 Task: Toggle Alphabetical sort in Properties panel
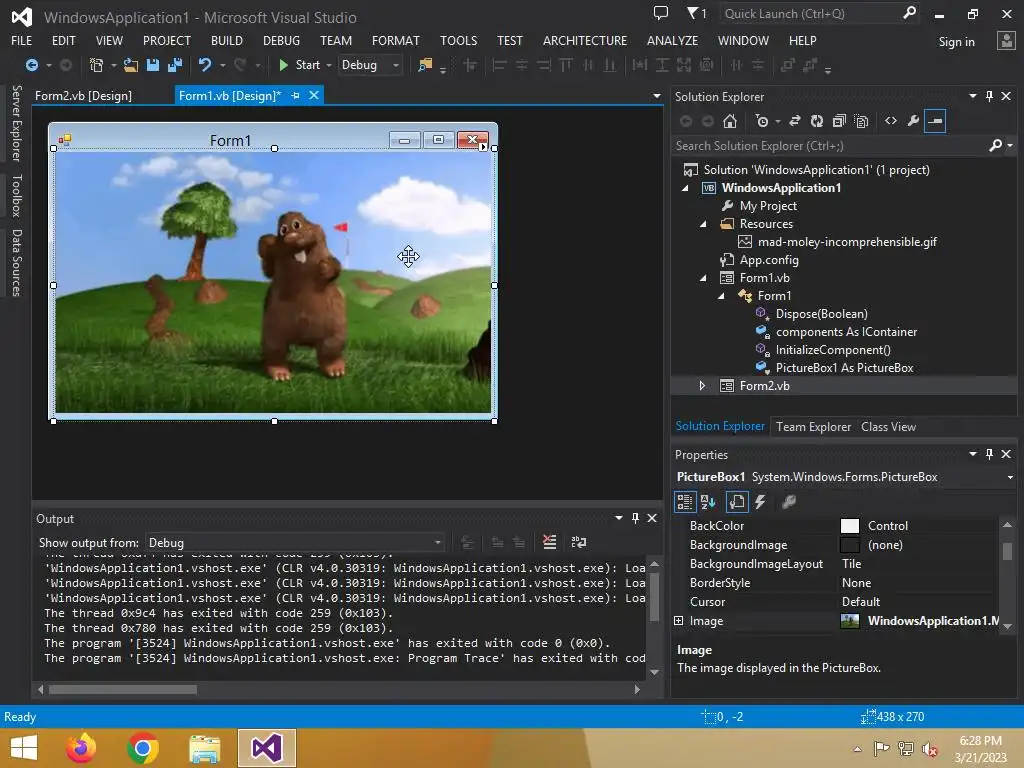pos(708,502)
